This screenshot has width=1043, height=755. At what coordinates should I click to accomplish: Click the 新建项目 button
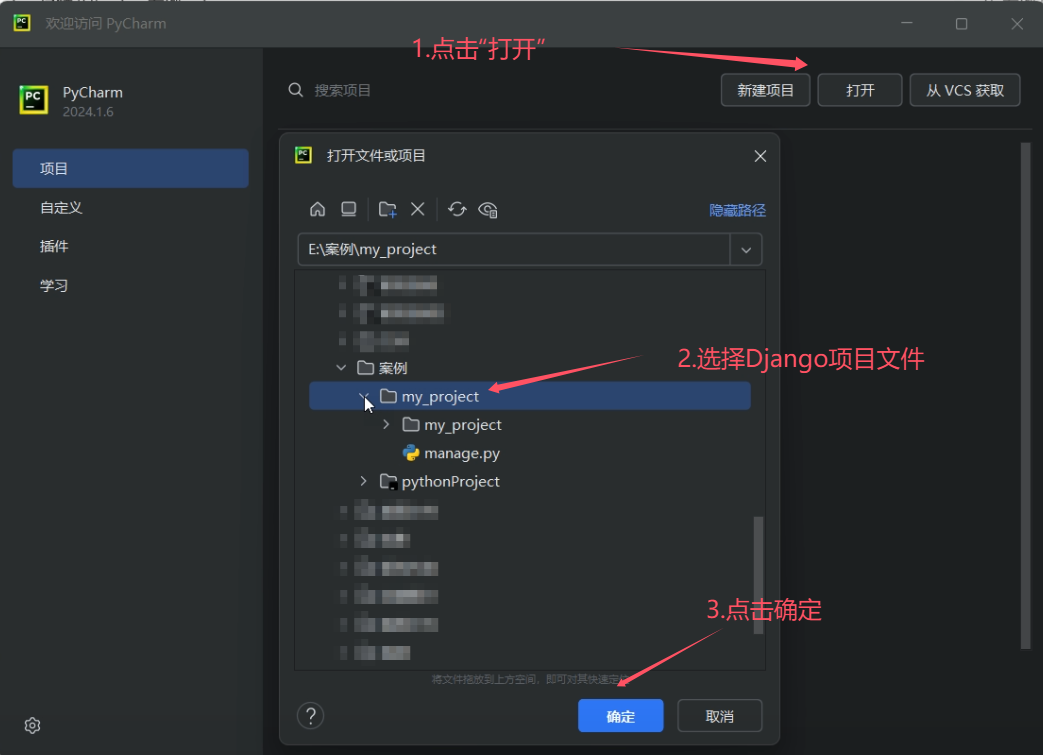click(766, 90)
